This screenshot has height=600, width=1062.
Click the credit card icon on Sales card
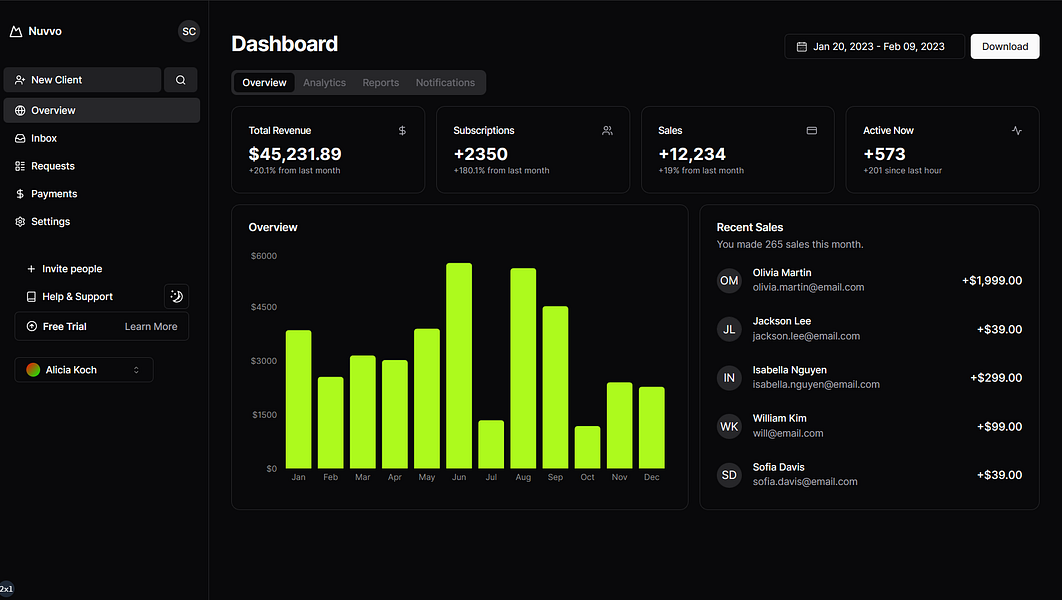(x=811, y=130)
